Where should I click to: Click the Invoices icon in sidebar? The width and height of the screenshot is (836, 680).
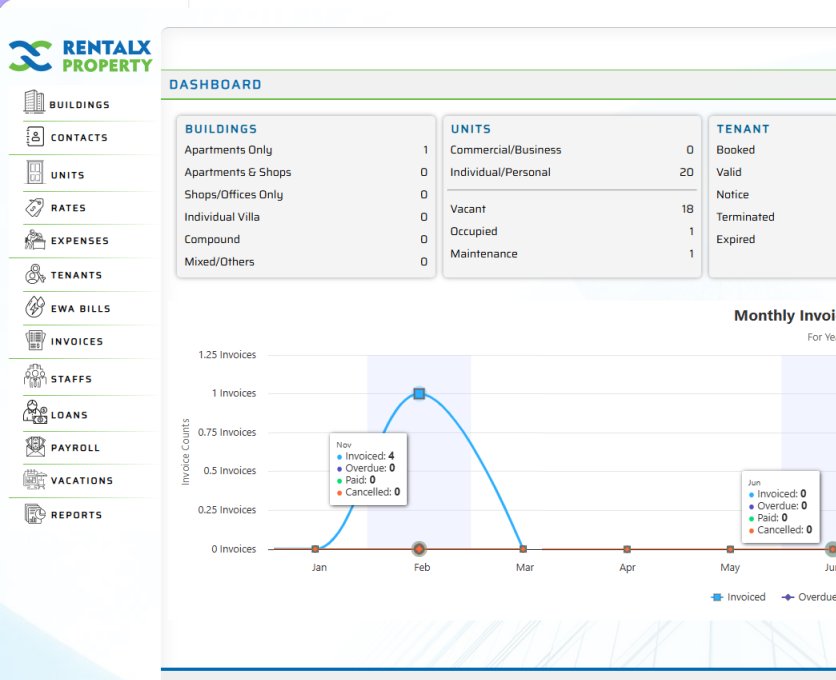tap(34, 341)
